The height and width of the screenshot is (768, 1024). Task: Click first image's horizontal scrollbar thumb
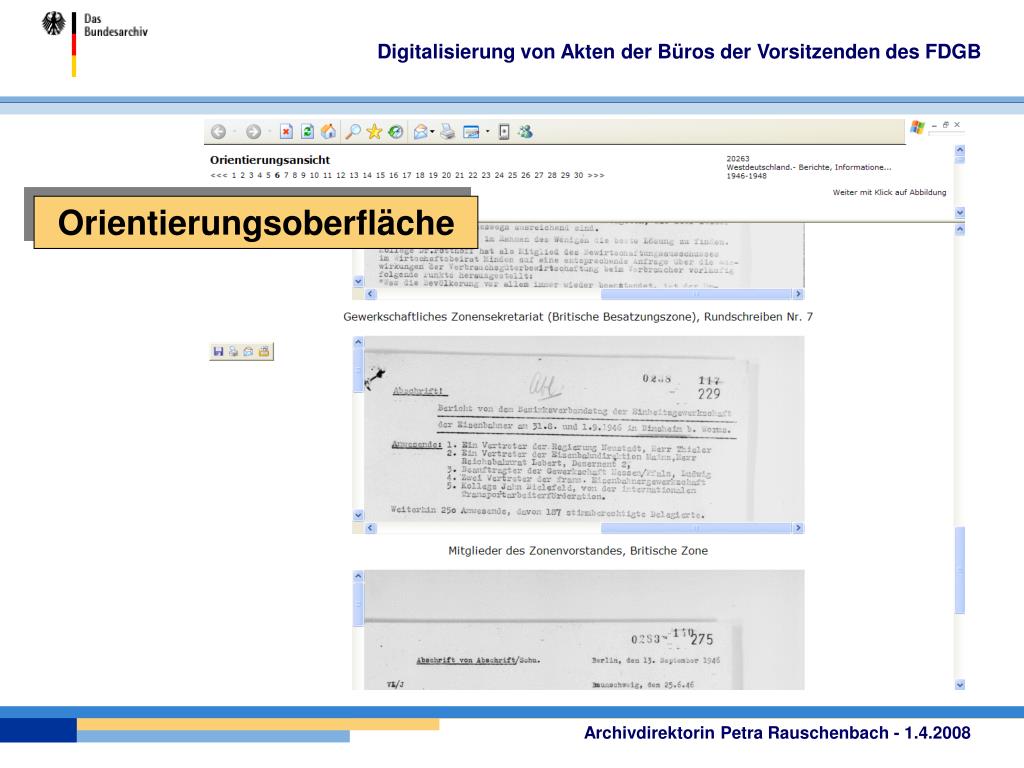click(x=696, y=294)
